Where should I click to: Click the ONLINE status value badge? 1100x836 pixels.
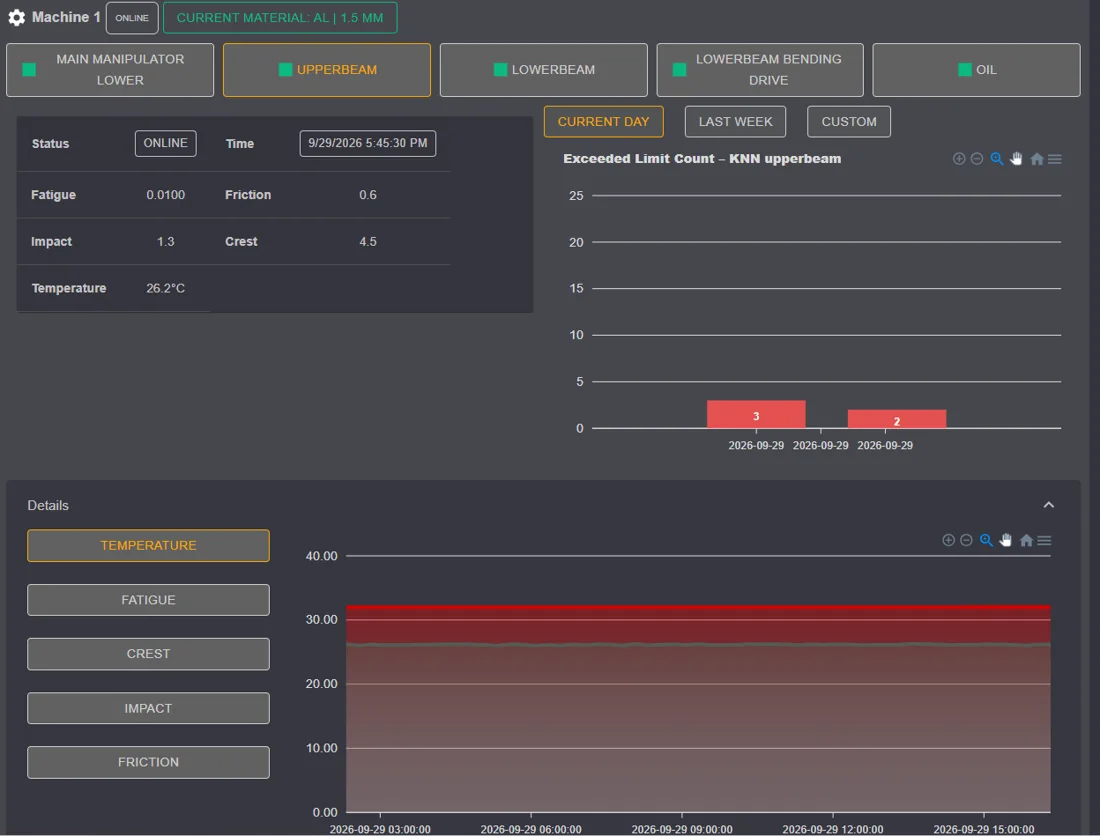tap(166, 143)
